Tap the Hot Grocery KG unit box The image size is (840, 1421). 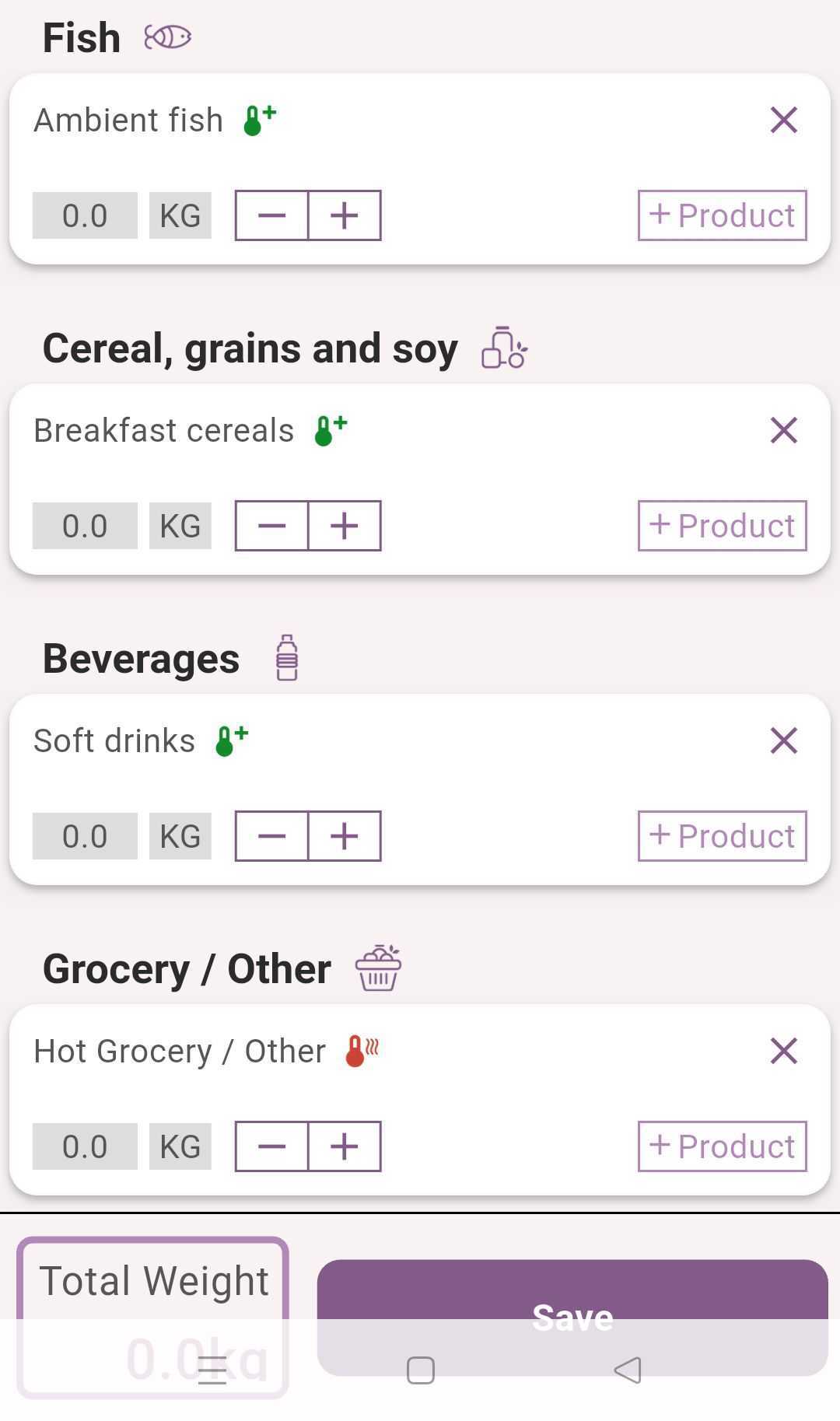pos(180,1146)
